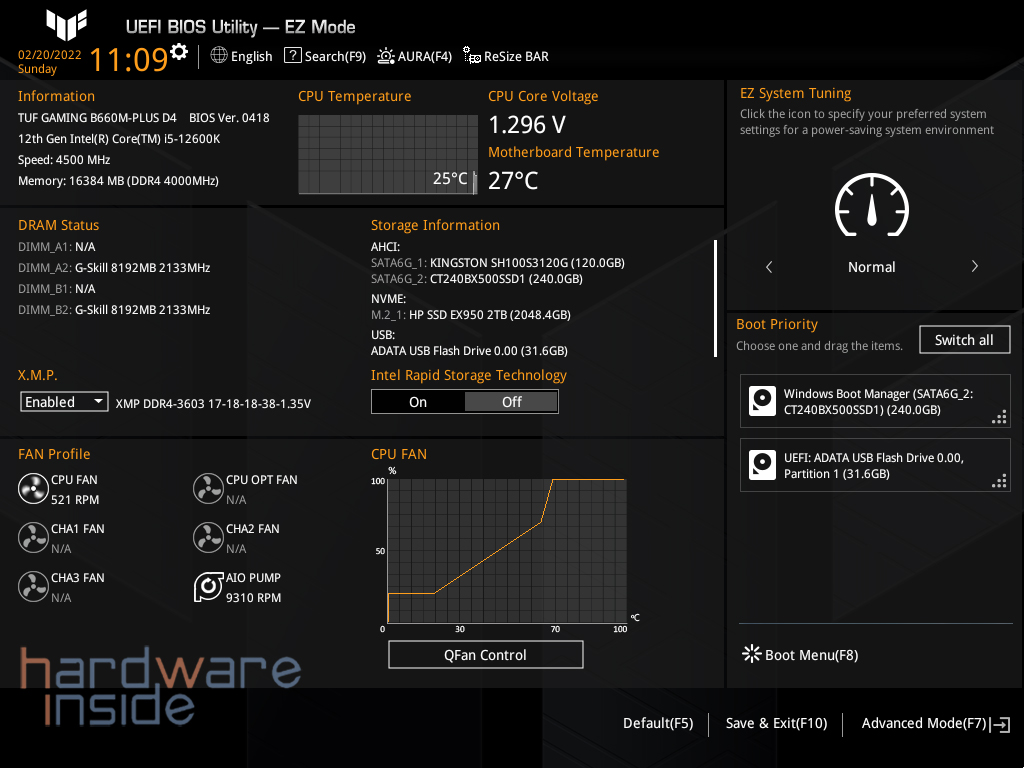
Task: Open AURA(F4) lighting icon
Action: click(x=386, y=56)
